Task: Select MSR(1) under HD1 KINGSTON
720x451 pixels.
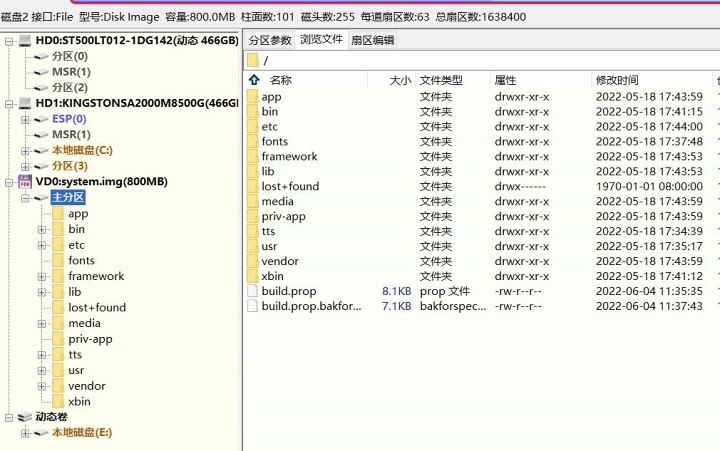Action: (71, 135)
